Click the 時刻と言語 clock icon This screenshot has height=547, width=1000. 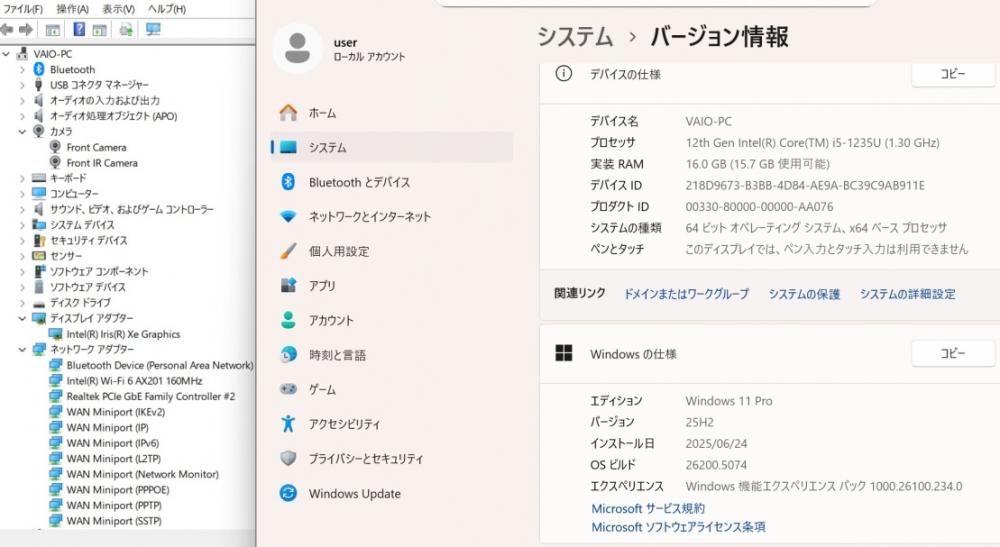point(288,354)
